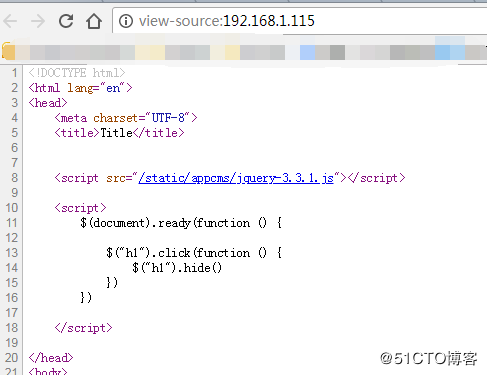Click line number 8 in gutter
This screenshot has width=487, height=375.
(14, 178)
